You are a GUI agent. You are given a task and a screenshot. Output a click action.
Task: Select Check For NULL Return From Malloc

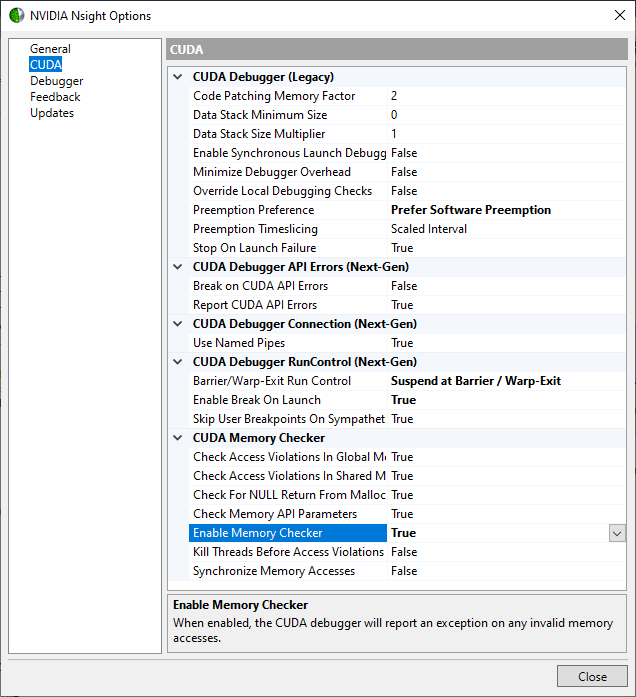click(x=288, y=495)
